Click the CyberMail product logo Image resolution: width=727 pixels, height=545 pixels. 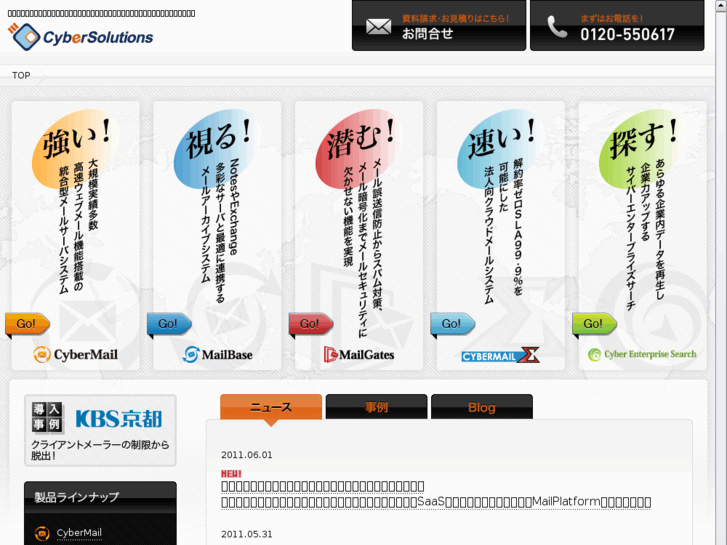[x=76, y=355]
